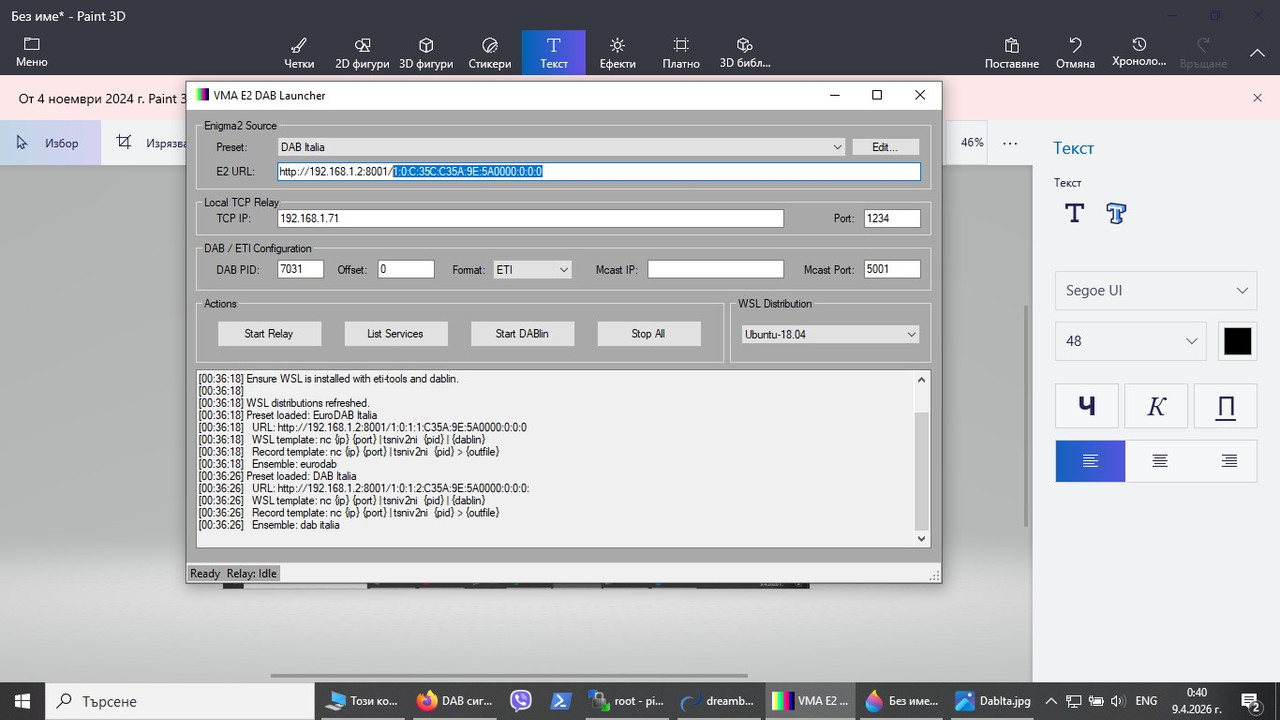Toggle underline (П) text formatting
Viewport: 1280px width, 720px height.
(x=1225, y=406)
